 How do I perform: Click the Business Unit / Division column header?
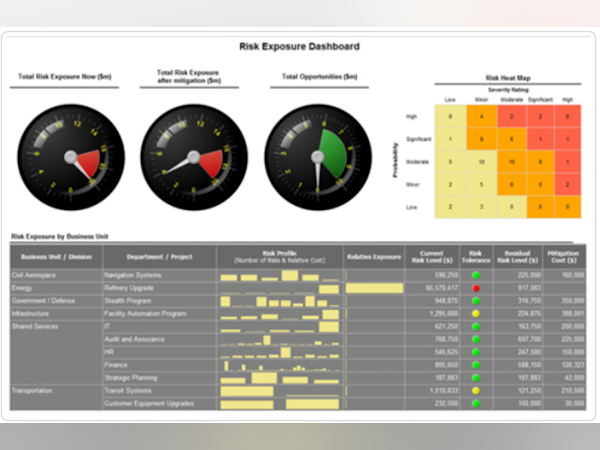56,257
